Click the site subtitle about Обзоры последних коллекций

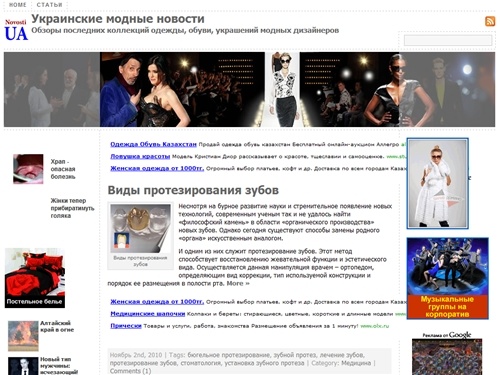(185, 30)
